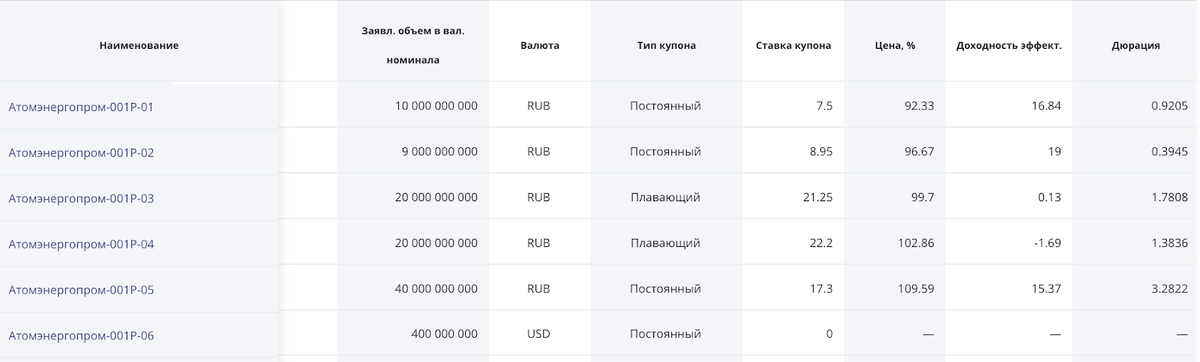This screenshot has height=362, width=1200.
Task: Select the USD currency cell
Action: click(539, 334)
